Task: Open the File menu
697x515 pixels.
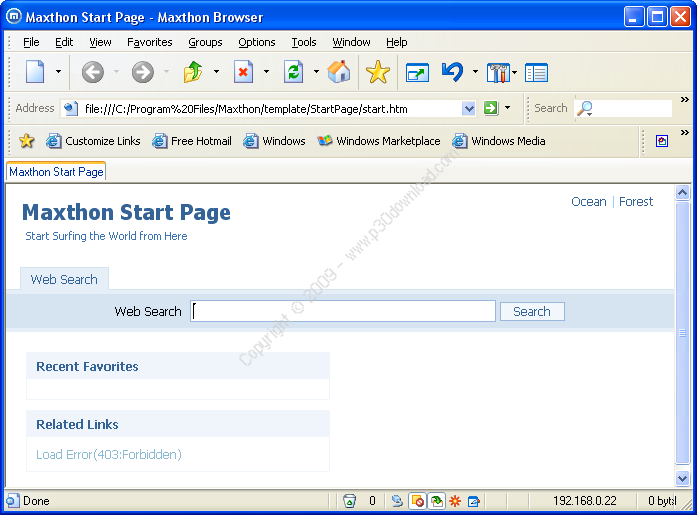Action: tap(31, 42)
